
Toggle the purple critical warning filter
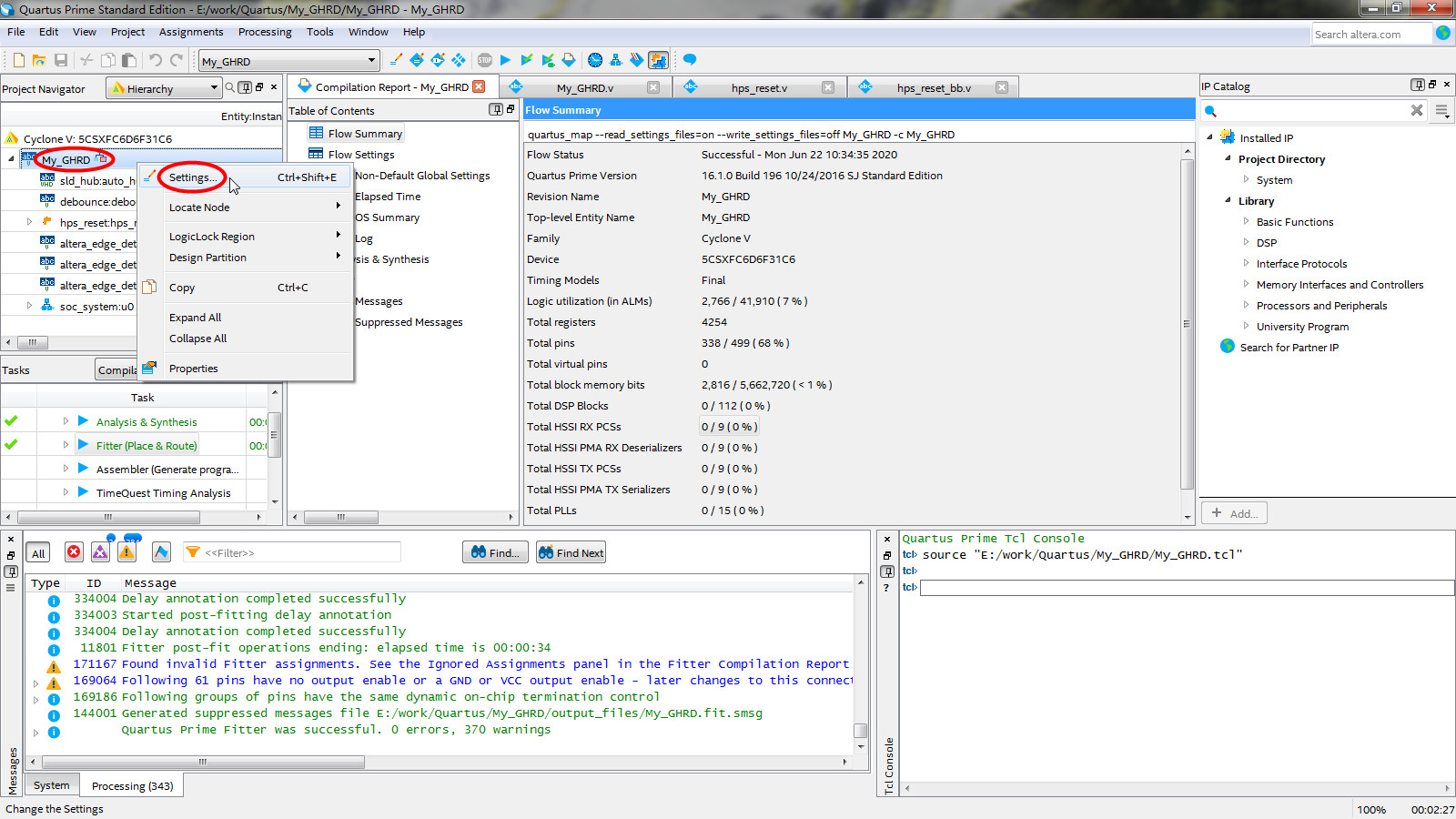[100, 552]
